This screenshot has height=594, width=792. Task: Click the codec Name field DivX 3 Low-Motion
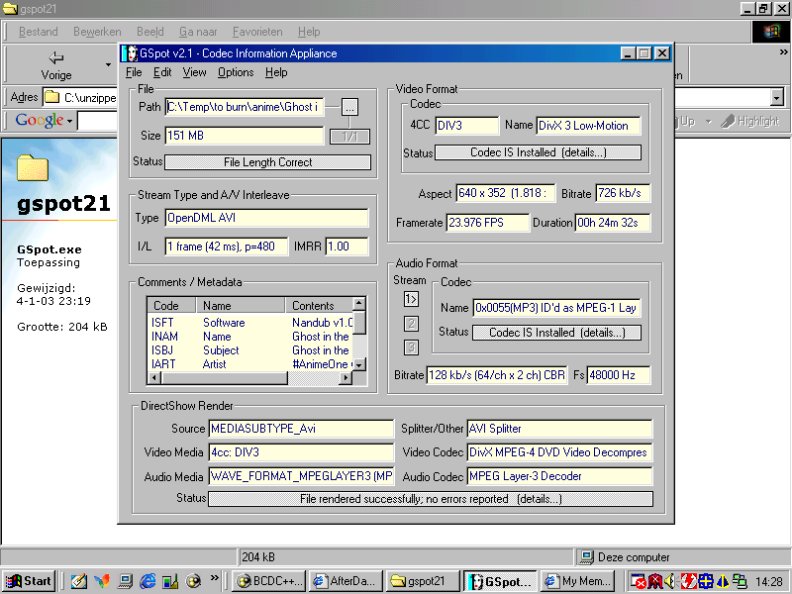coord(588,125)
